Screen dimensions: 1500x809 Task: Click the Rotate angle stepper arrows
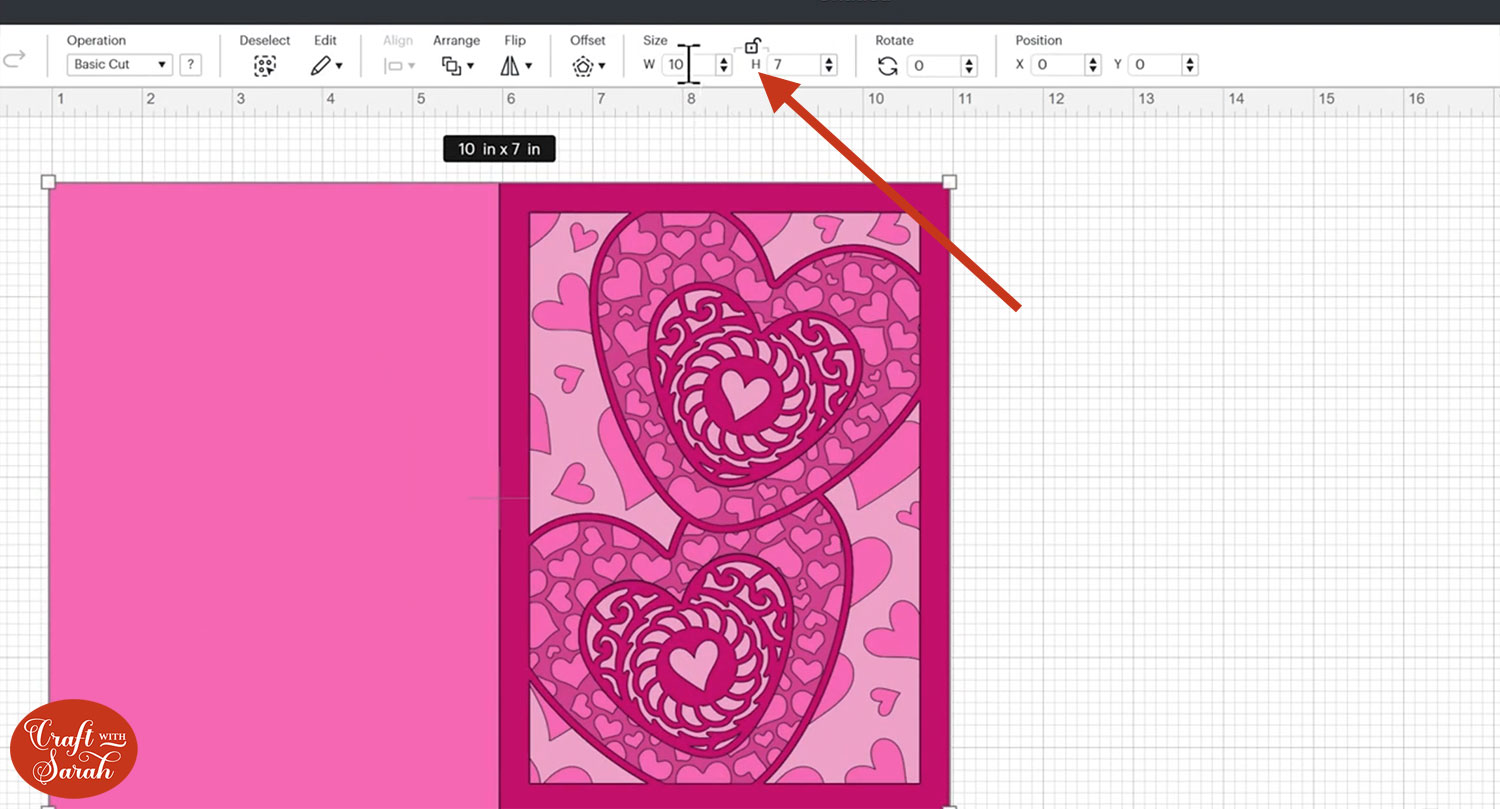(968, 66)
